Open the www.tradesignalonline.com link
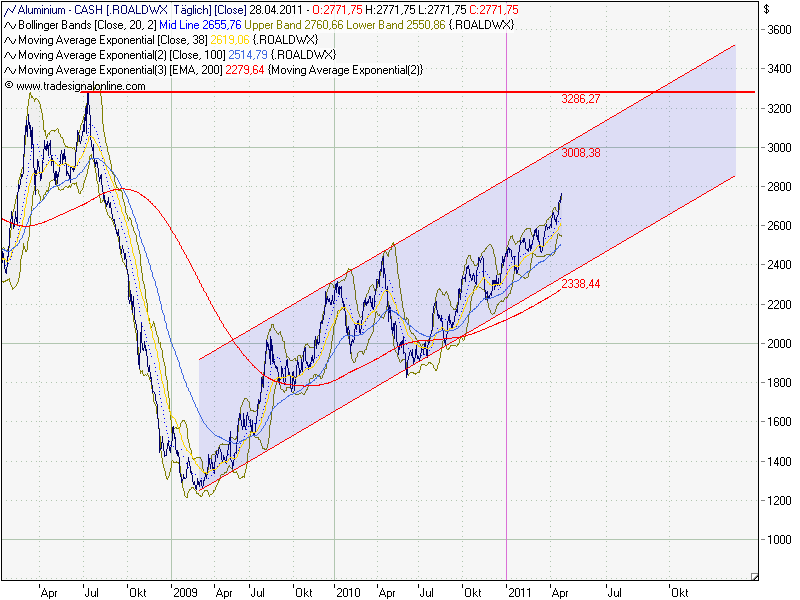Image resolution: width=800 pixels, height=600 pixels. tap(81, 86)
